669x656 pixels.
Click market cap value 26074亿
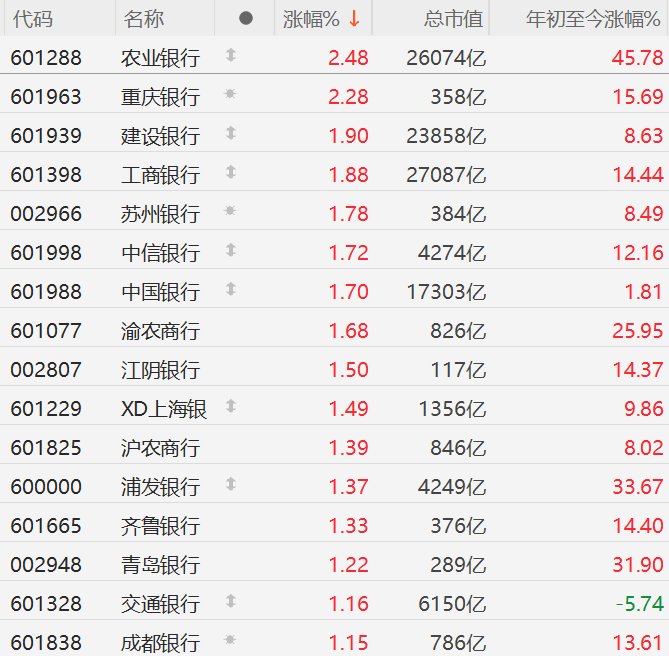point(446,58)
